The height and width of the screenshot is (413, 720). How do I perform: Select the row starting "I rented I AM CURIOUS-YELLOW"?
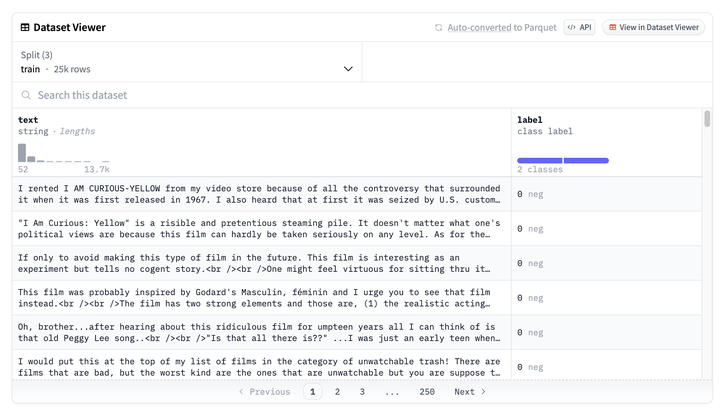(259, 194)
